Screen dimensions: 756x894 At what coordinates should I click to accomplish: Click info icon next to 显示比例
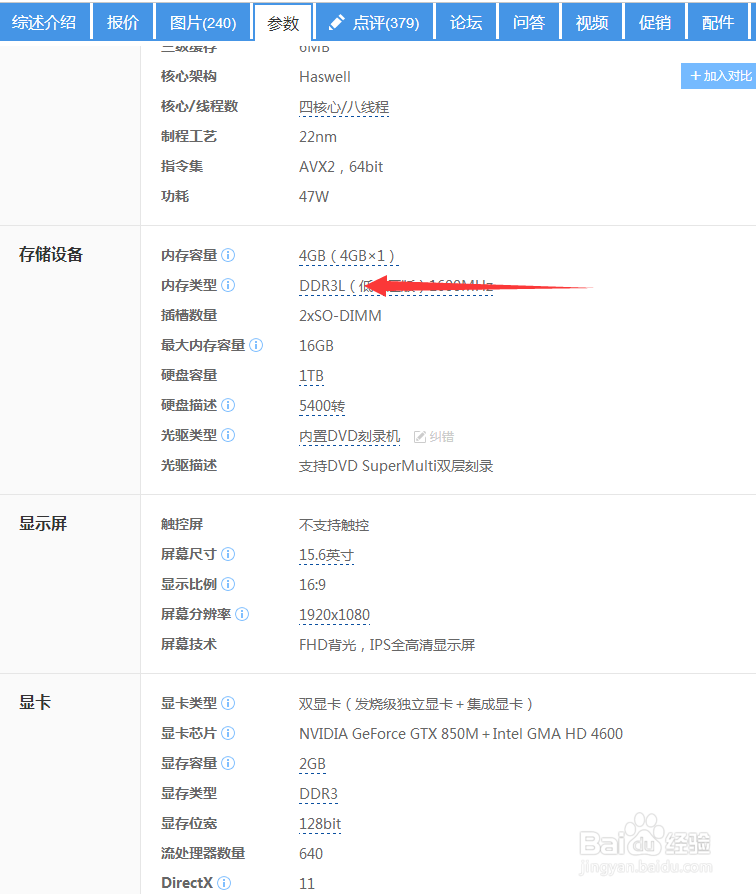(x=228, y=584)
